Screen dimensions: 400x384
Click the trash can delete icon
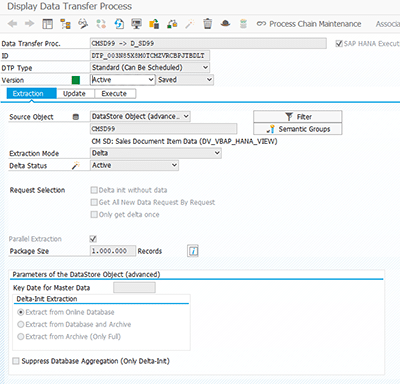point(207,24)
